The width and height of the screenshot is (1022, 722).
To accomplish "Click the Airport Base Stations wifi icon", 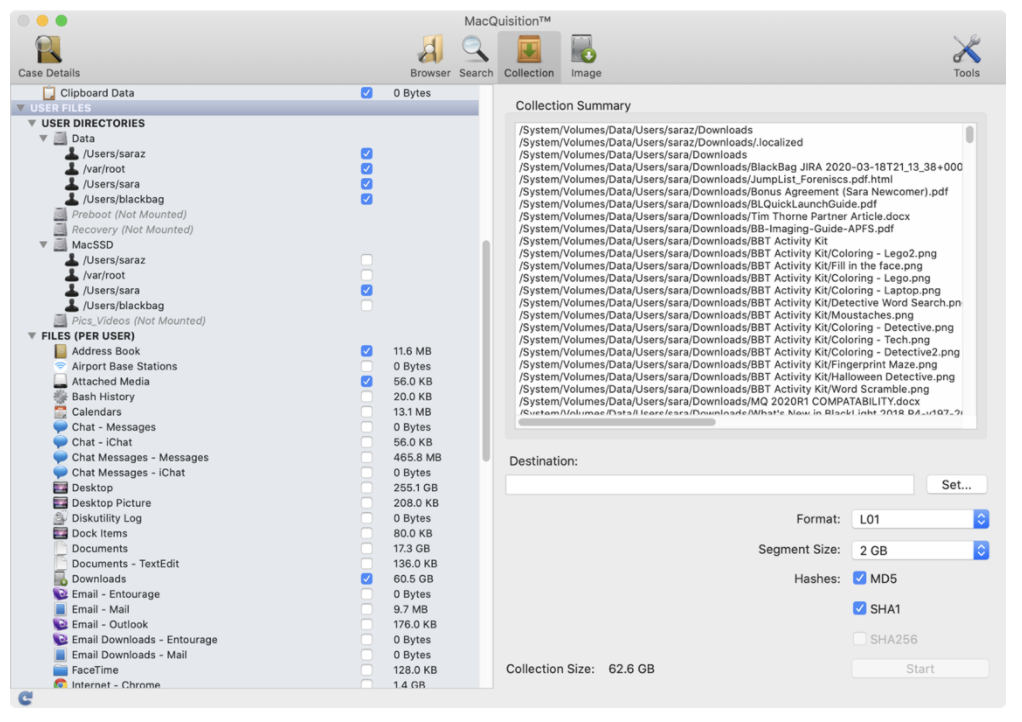I will (61, 366).
